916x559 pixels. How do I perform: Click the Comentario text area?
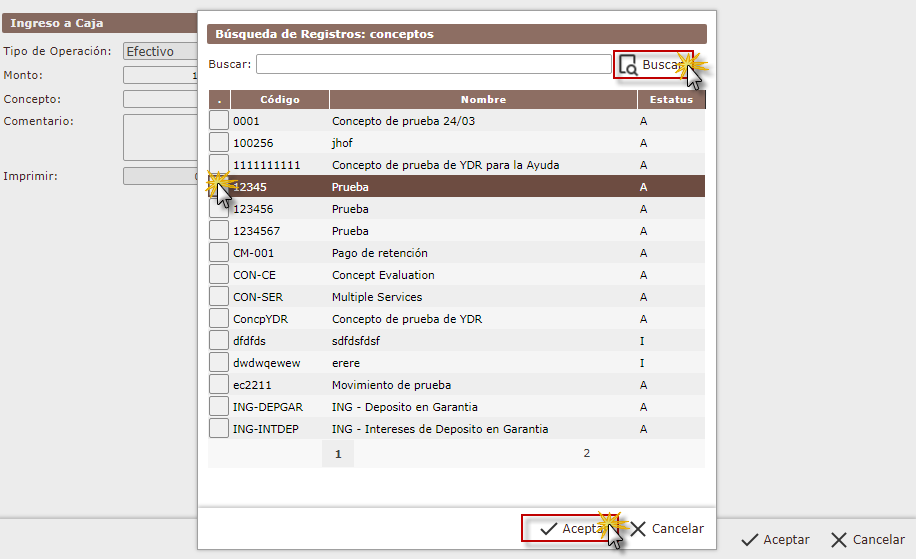point(160,137)
